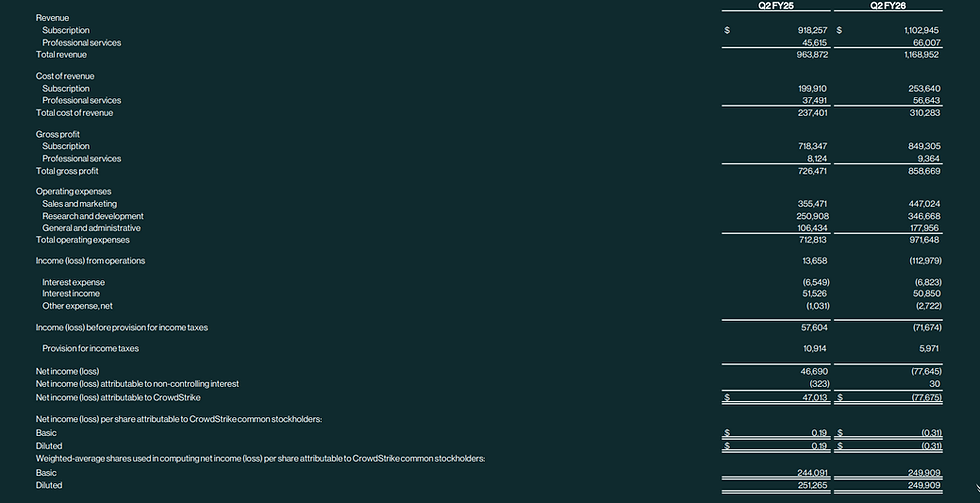Click professional services gross profit 9,364
The image size is (980, 503).
click(x=929, y=159)
